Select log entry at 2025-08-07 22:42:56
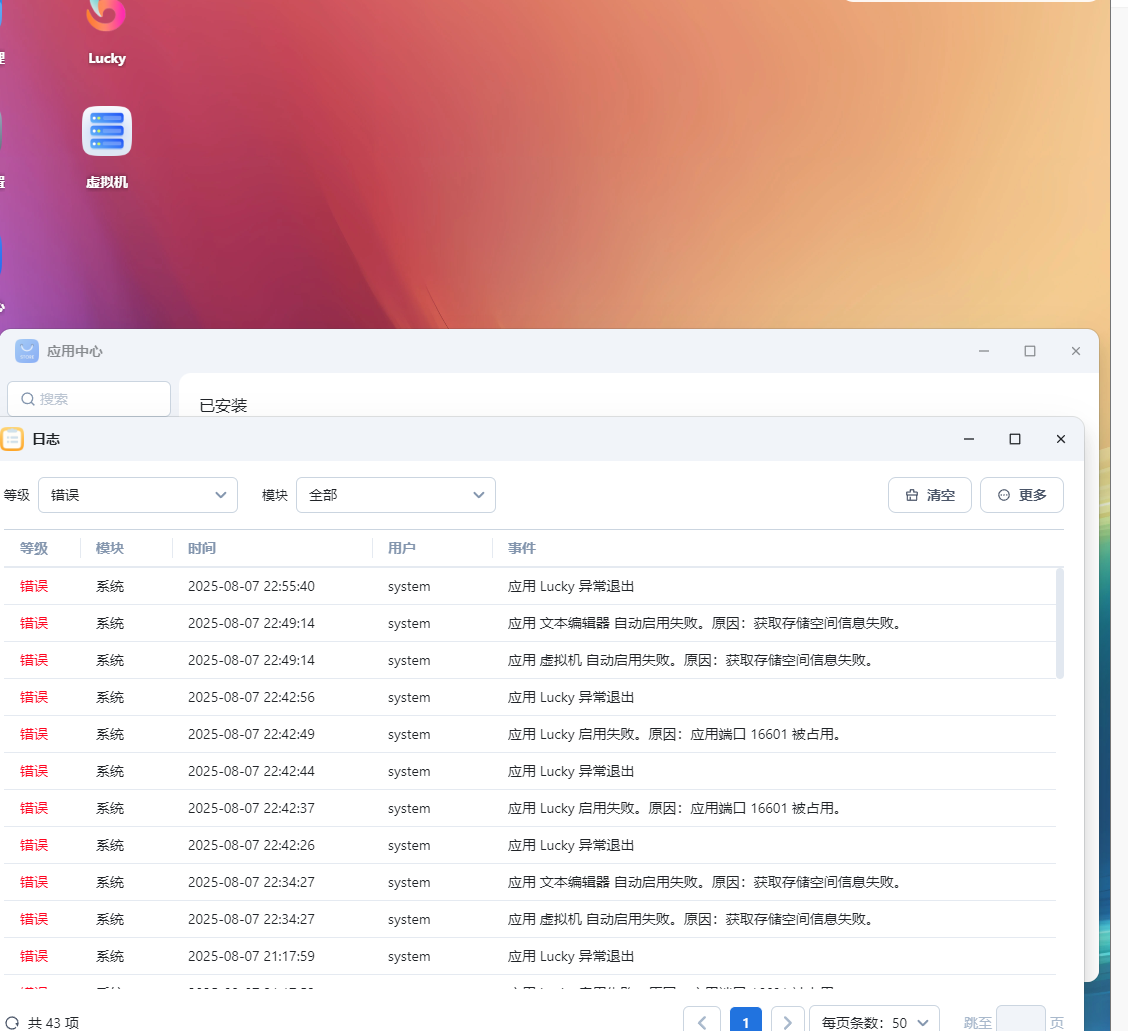 [529, 697]
